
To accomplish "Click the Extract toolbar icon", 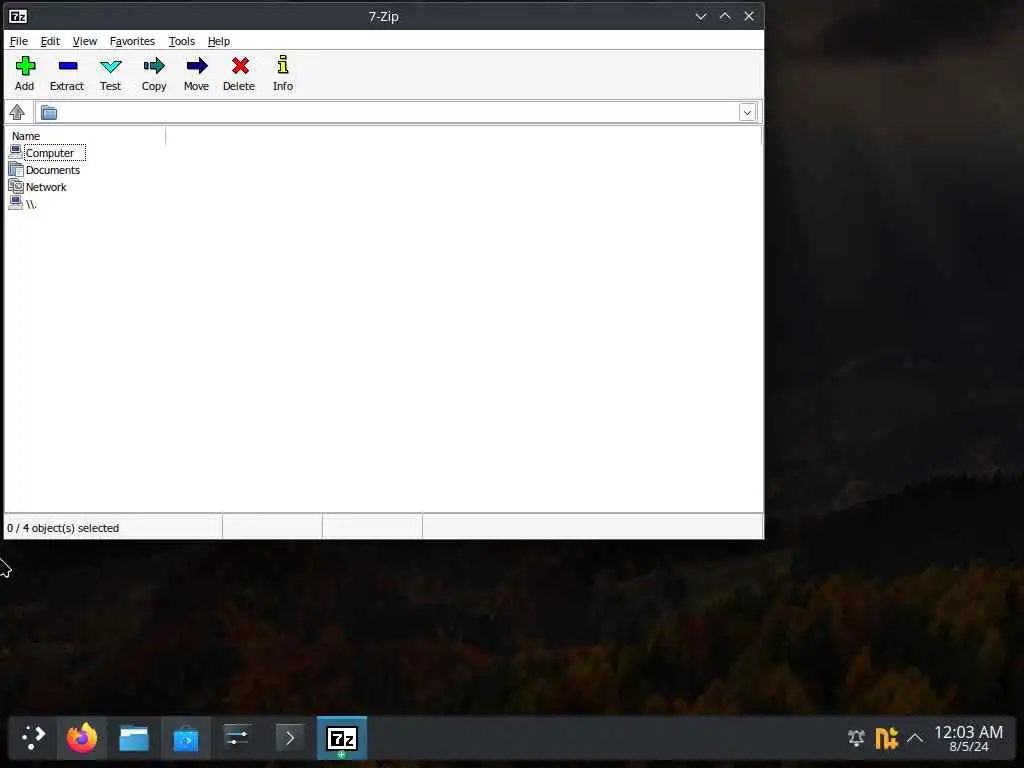I will tap(67, 73).
